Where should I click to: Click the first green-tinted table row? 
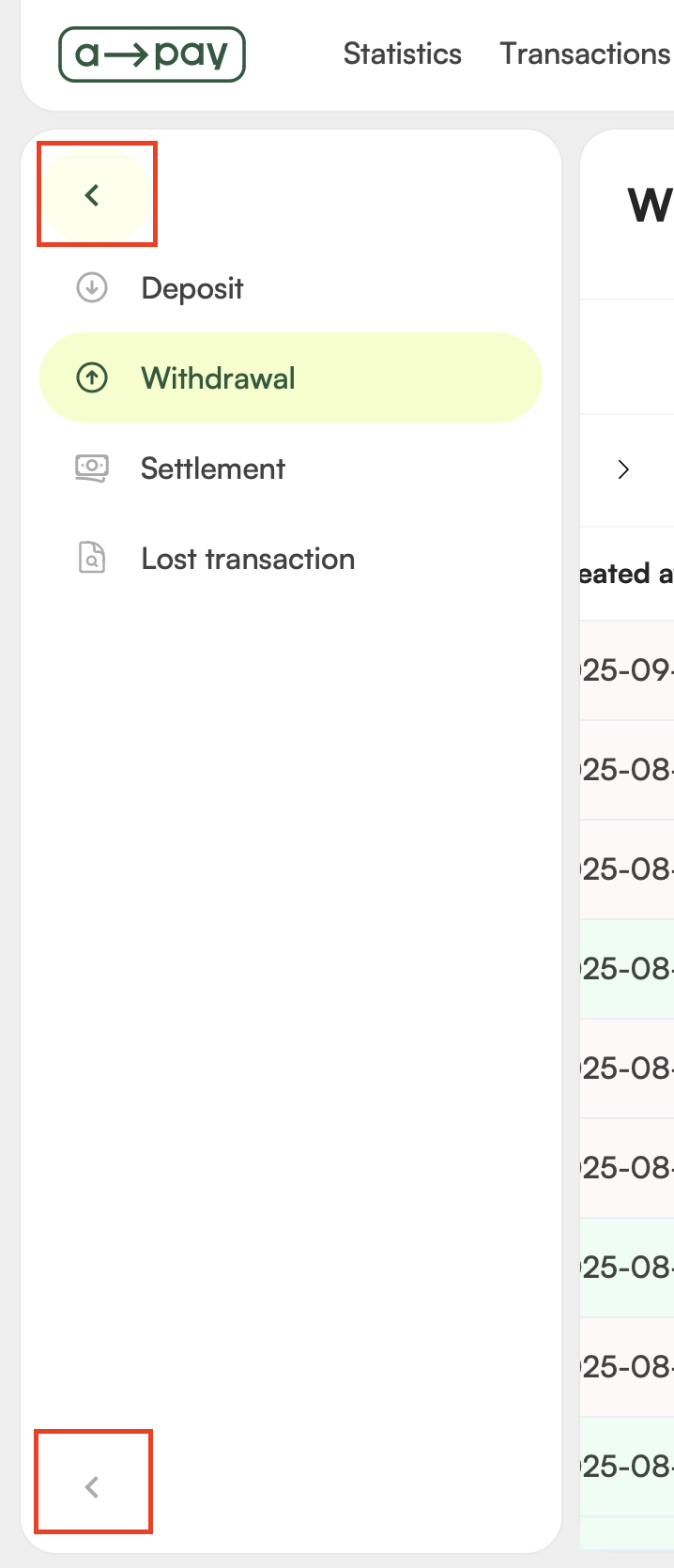point(627,969)
